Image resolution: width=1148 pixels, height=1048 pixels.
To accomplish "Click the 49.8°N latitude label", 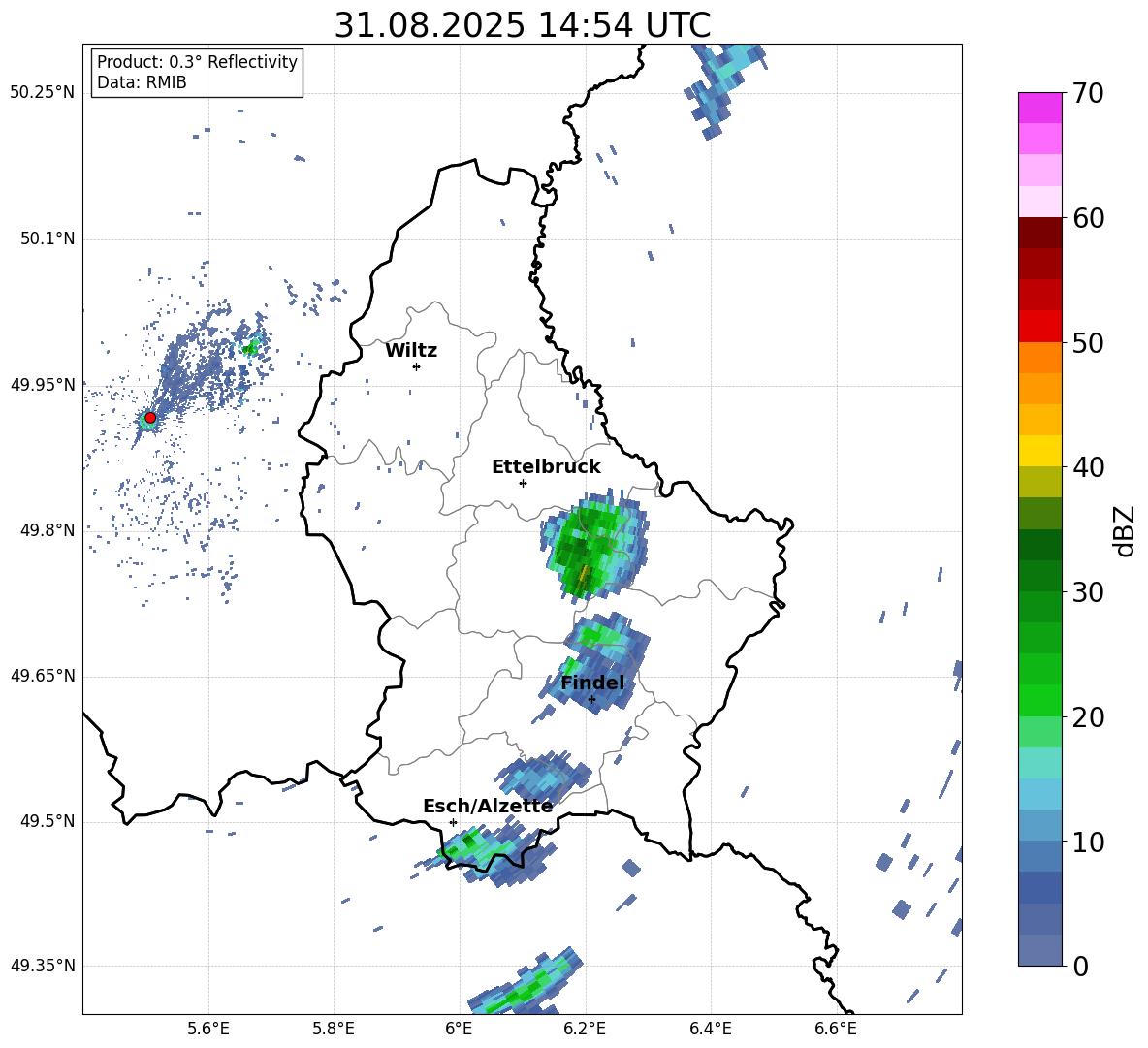I will click(x=48, y=530).
